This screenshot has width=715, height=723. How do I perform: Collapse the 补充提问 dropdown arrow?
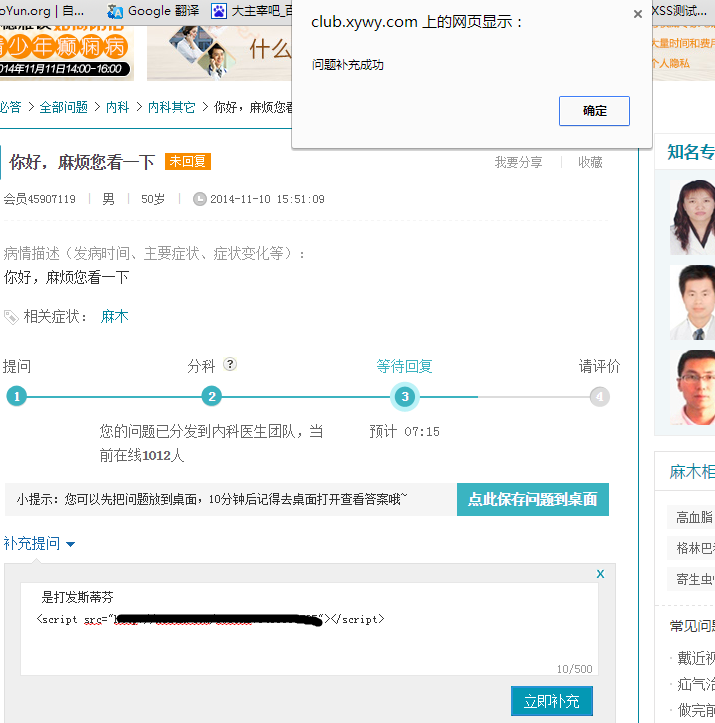tap(71, 545)
